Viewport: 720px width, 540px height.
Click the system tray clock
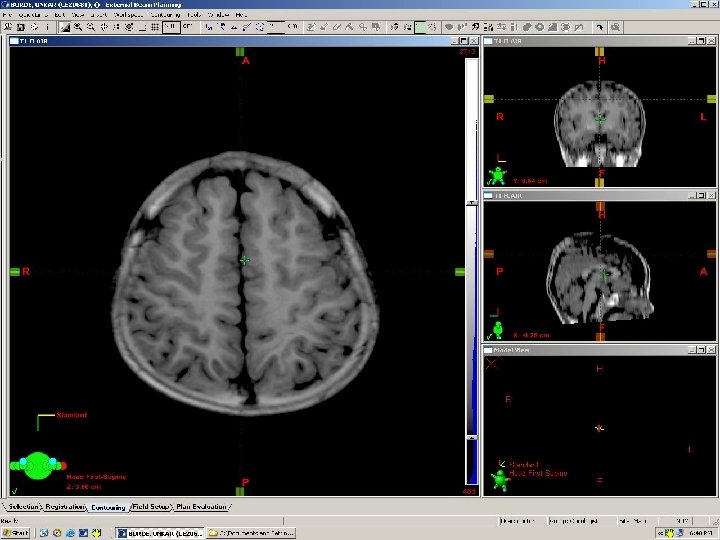(701, 533)
